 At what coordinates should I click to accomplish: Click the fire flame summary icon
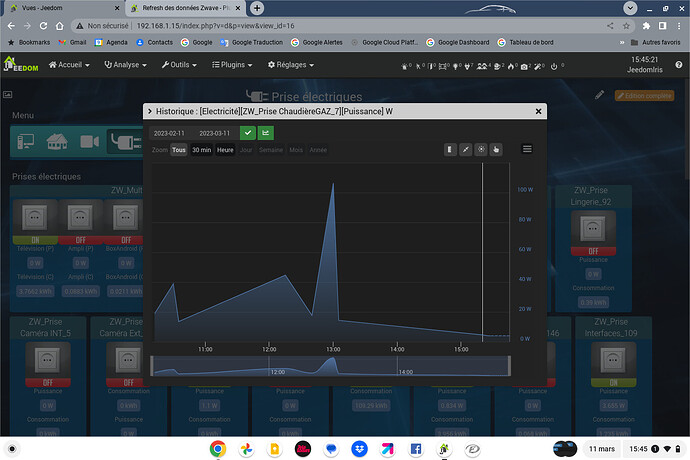[x=510, y=66]
